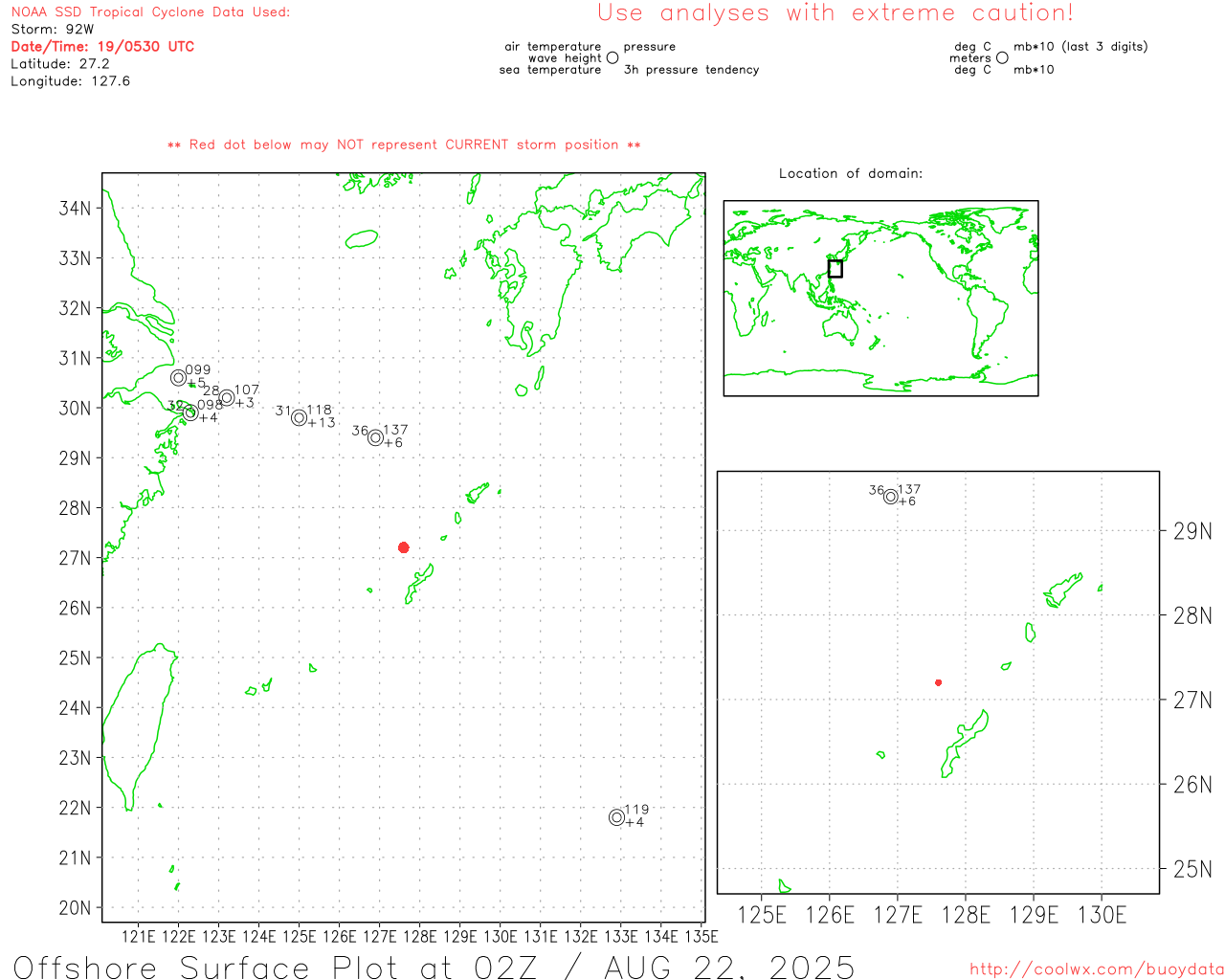The width and height of the screenshot is (1225, 980).
Task: Click the small red dot in the inset map
Action: [x=938, y=682]
